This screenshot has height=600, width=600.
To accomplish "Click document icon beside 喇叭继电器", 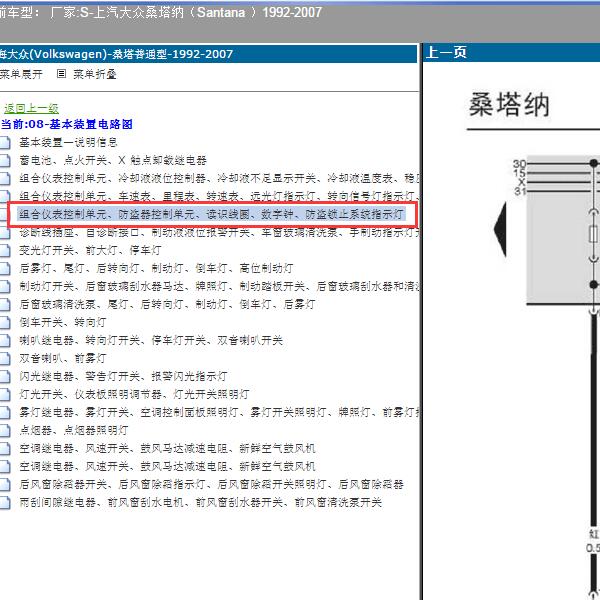I will 5,340.
